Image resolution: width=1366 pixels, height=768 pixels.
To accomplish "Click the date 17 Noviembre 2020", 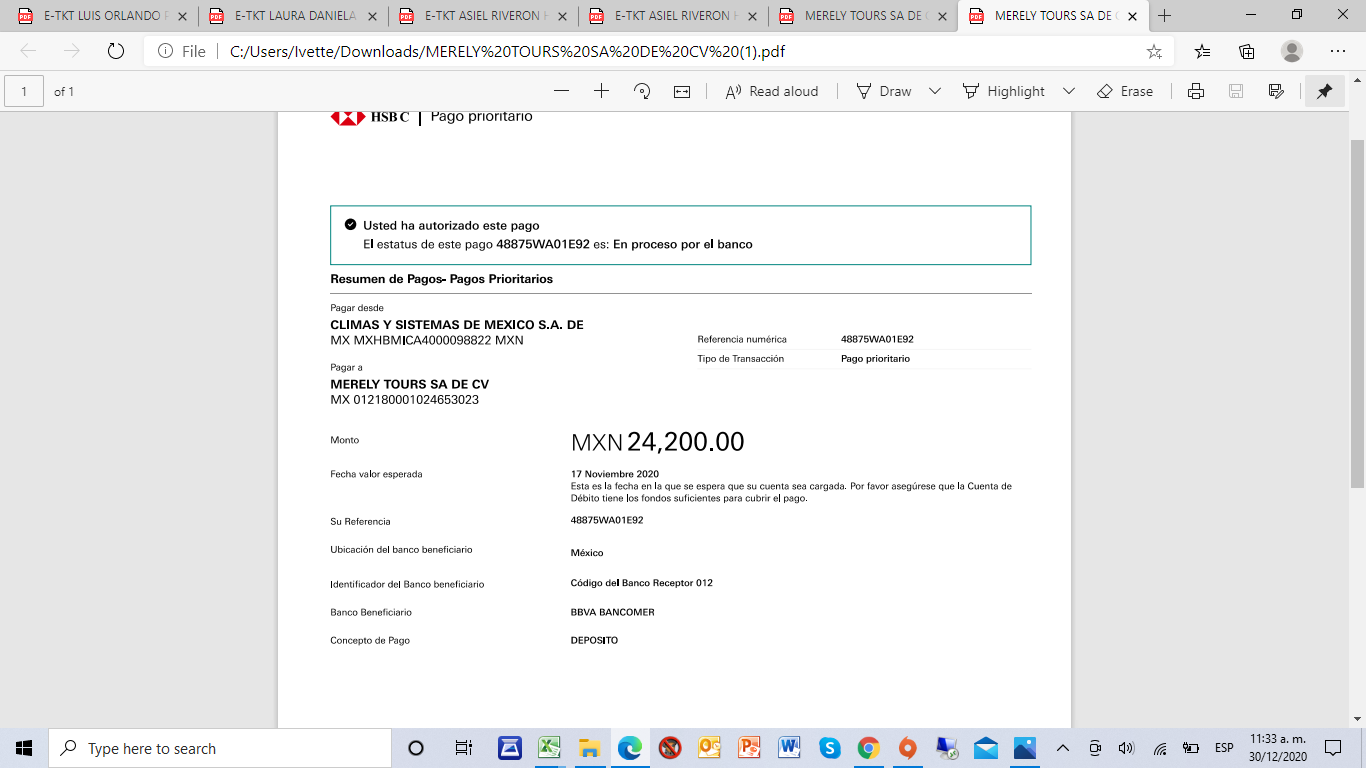I will [x=614, y=474].
